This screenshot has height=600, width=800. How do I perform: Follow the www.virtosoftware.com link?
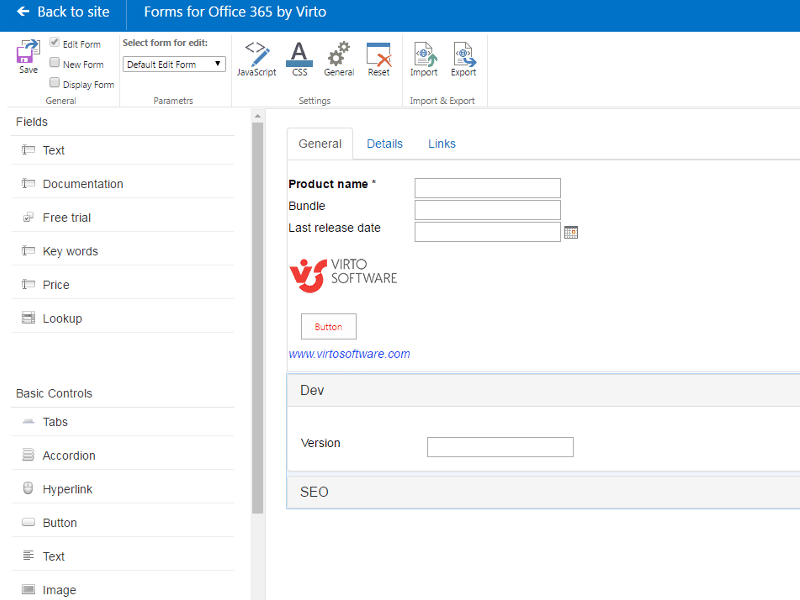point(350,354)
